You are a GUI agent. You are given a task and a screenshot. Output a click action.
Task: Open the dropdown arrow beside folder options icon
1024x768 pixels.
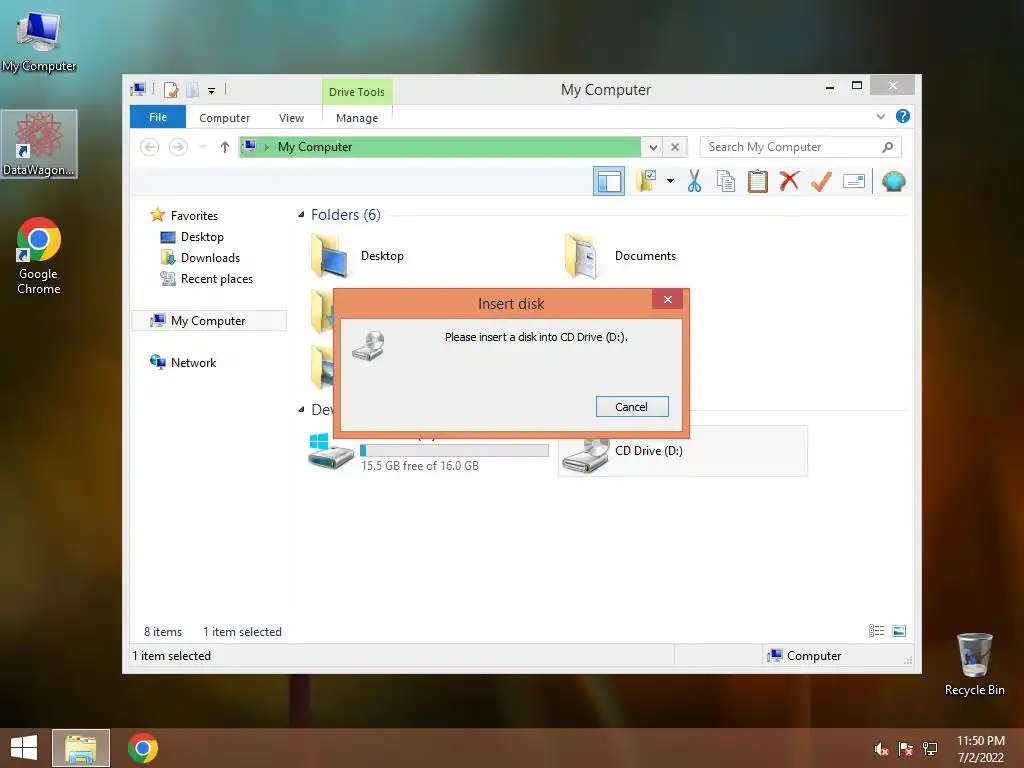(670, 181)
